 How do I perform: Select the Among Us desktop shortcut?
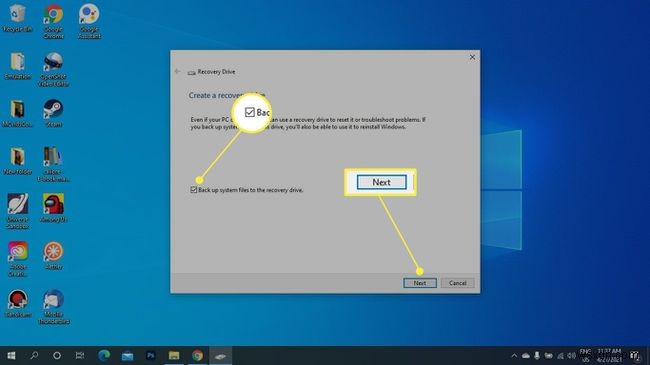pos(53,208)
